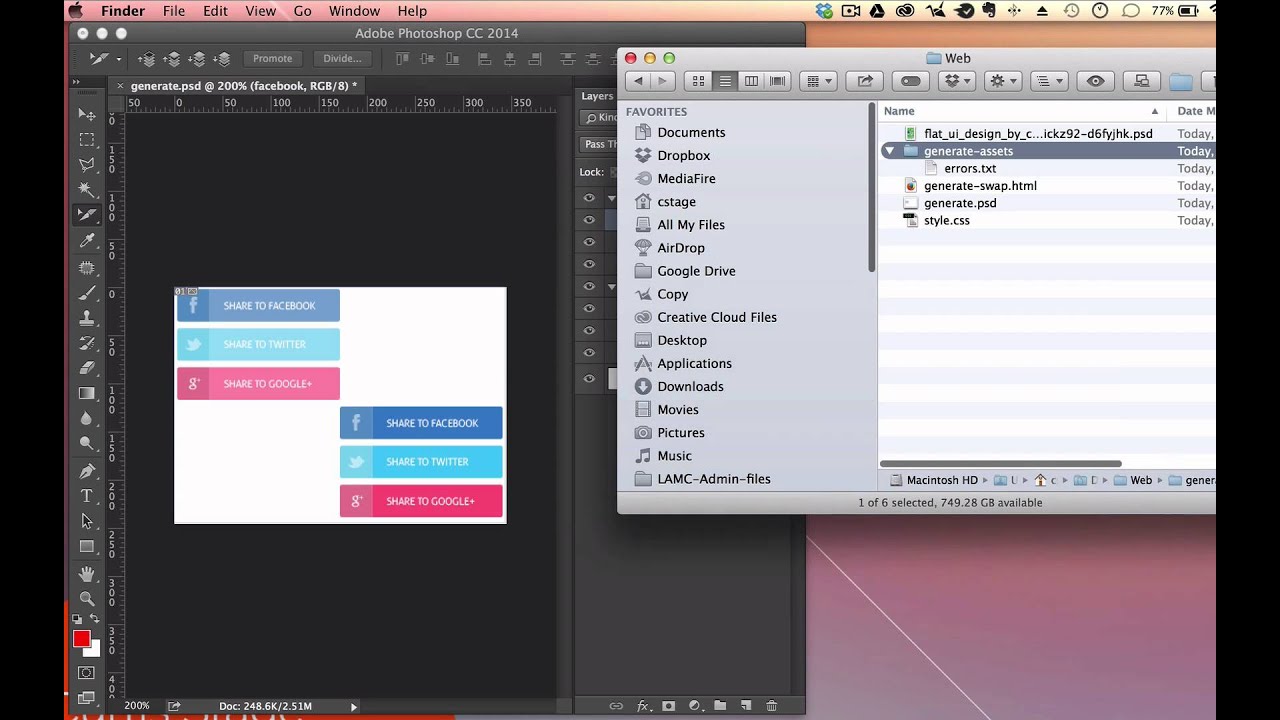
Task: Create a new layer group folder icon
Action: (720, 706)
